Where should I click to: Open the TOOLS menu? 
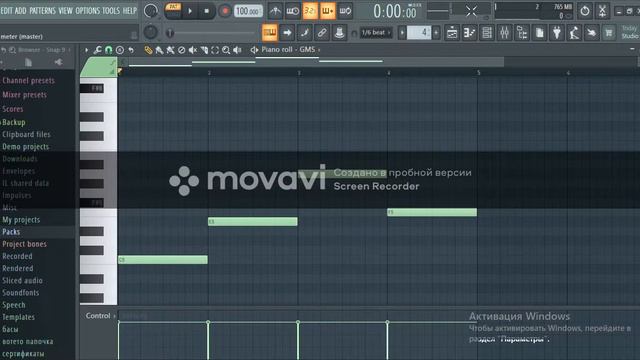click(111, 11)
